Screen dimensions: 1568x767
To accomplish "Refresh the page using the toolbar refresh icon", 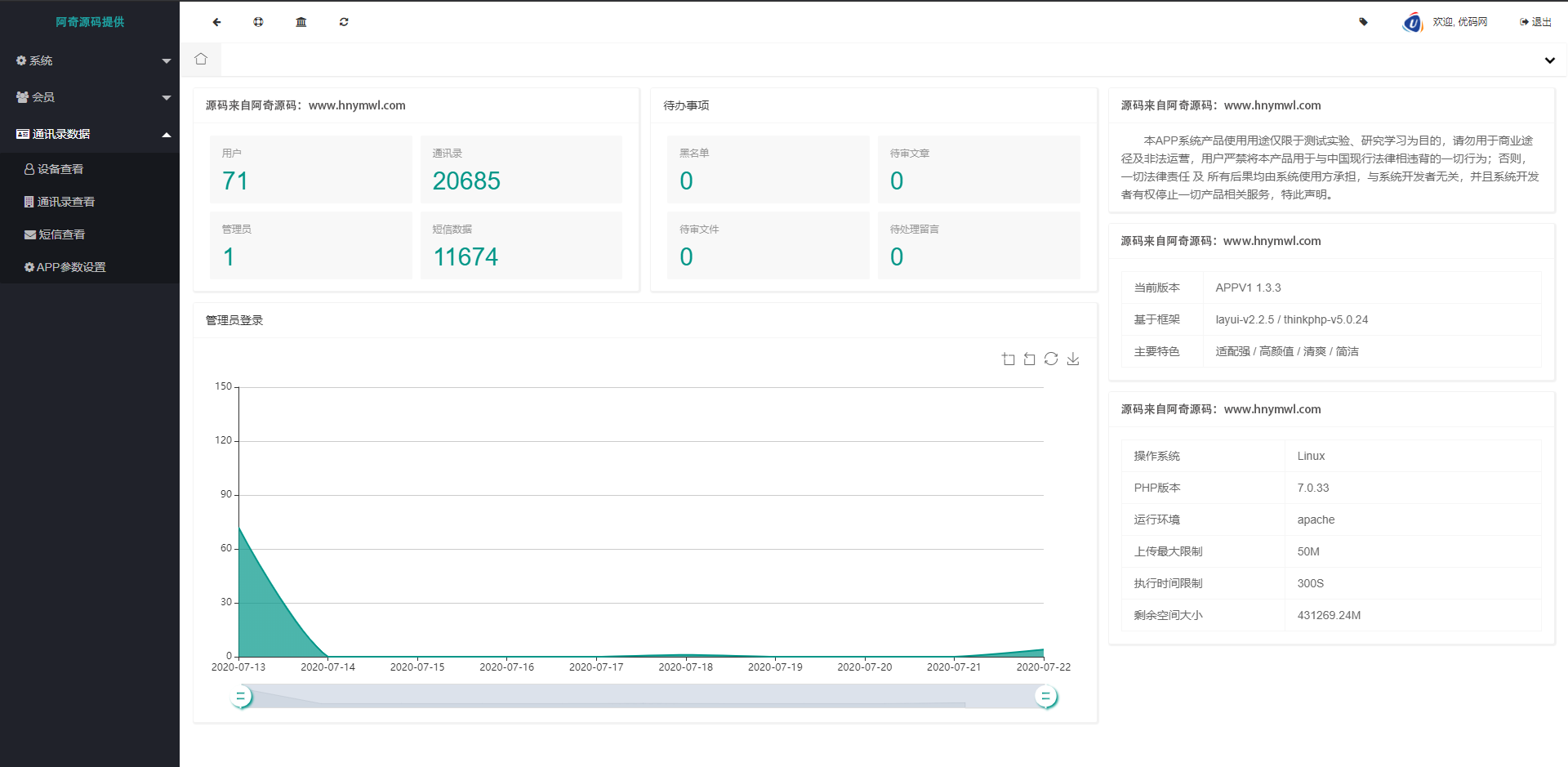I will click(343, 22).
